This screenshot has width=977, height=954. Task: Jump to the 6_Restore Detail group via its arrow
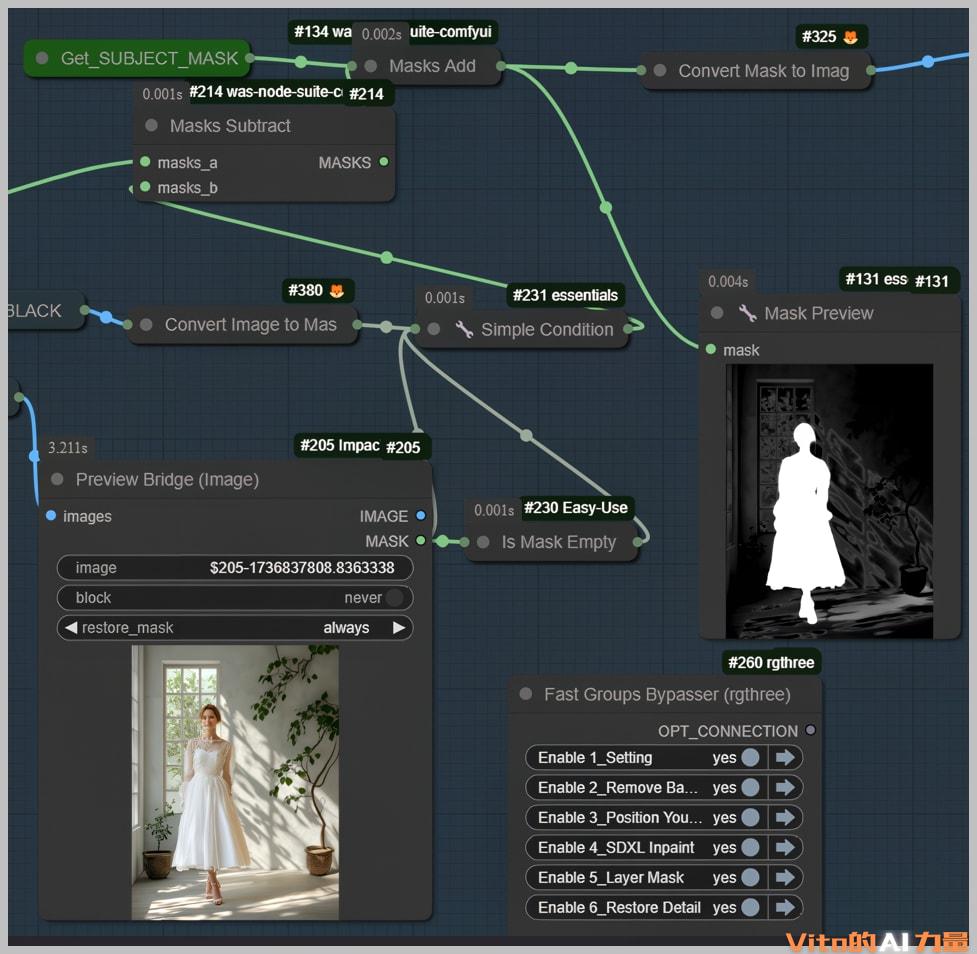(785, 907)
